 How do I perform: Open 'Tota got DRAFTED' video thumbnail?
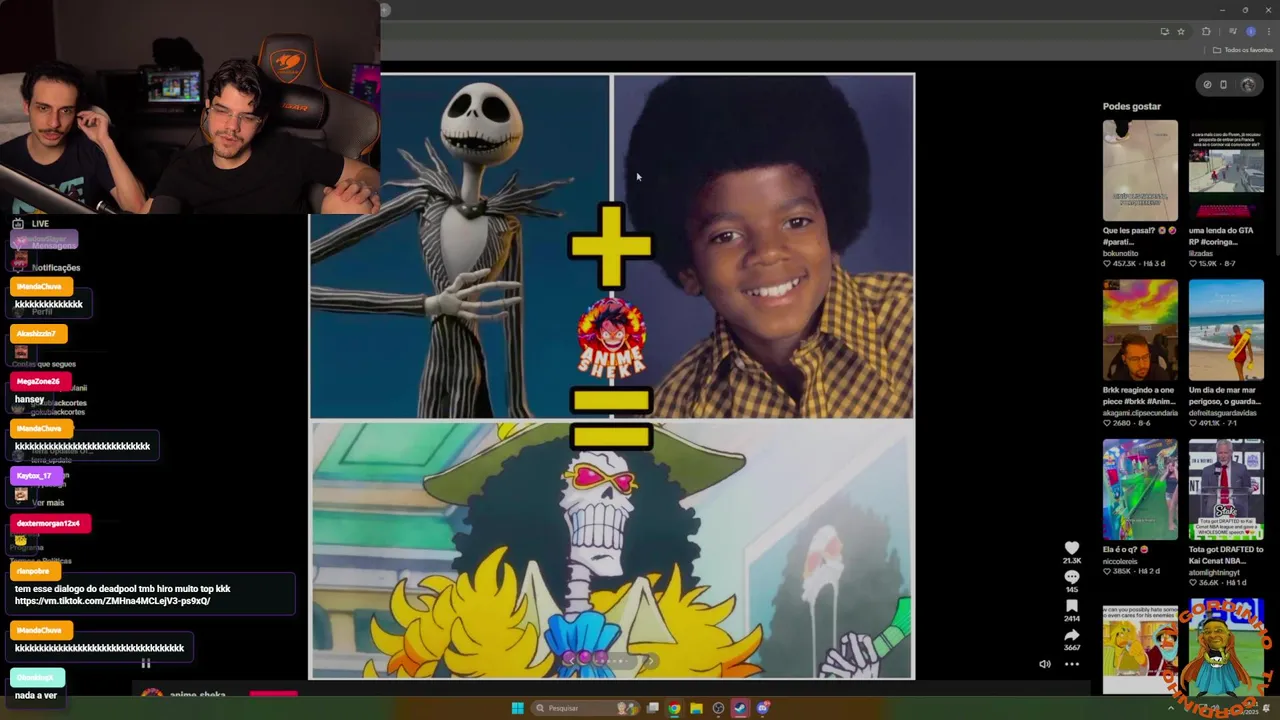[x=1226, y=490]
